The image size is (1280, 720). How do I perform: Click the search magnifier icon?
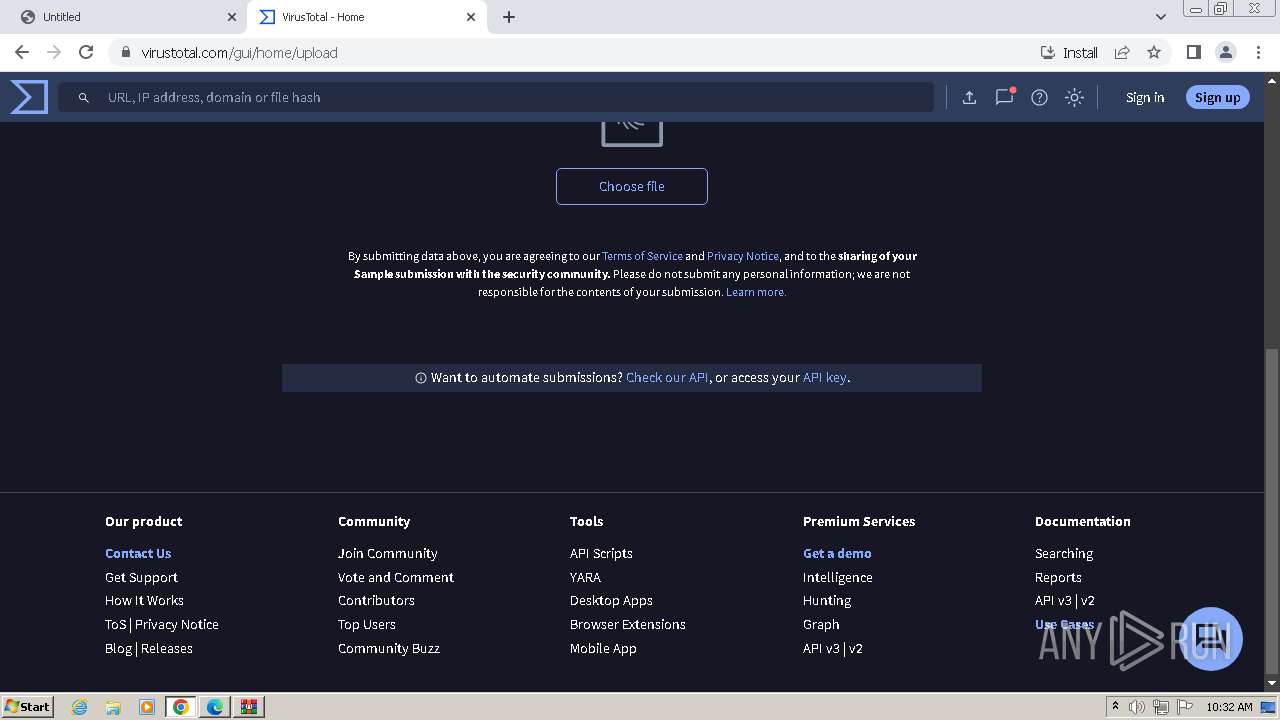pos(84,97)
